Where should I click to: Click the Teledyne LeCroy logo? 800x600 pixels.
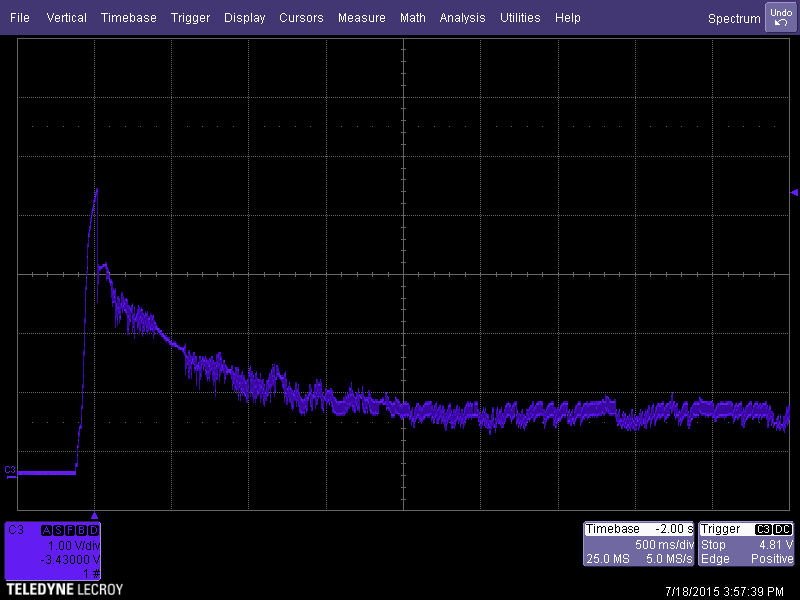tap(64, 590)
